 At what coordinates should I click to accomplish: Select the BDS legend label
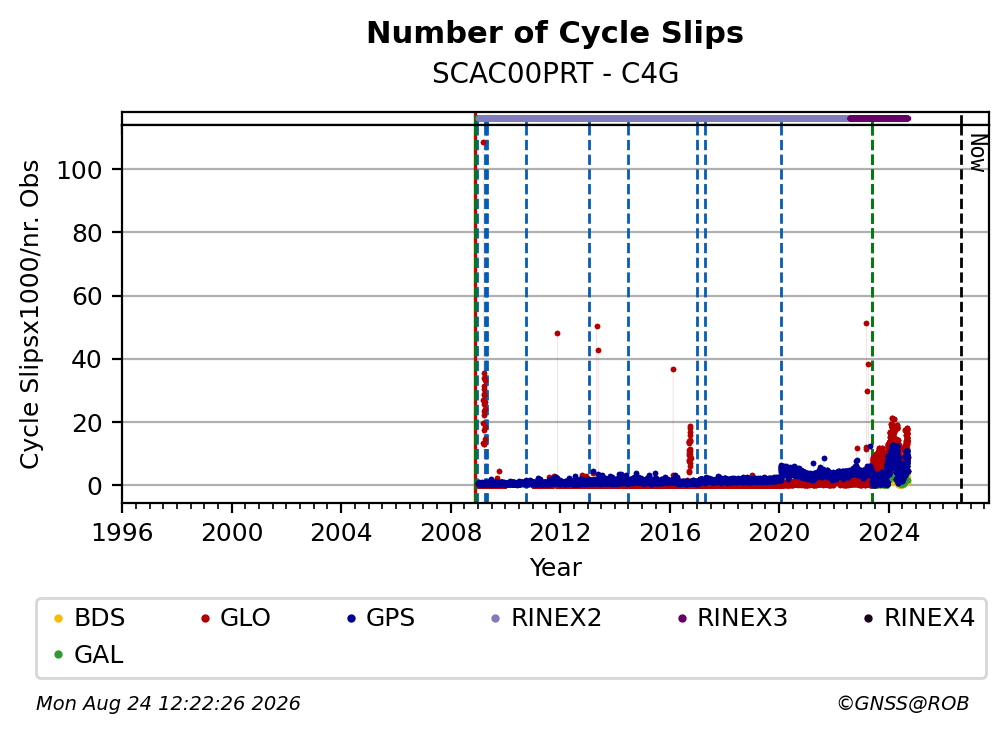100,618
